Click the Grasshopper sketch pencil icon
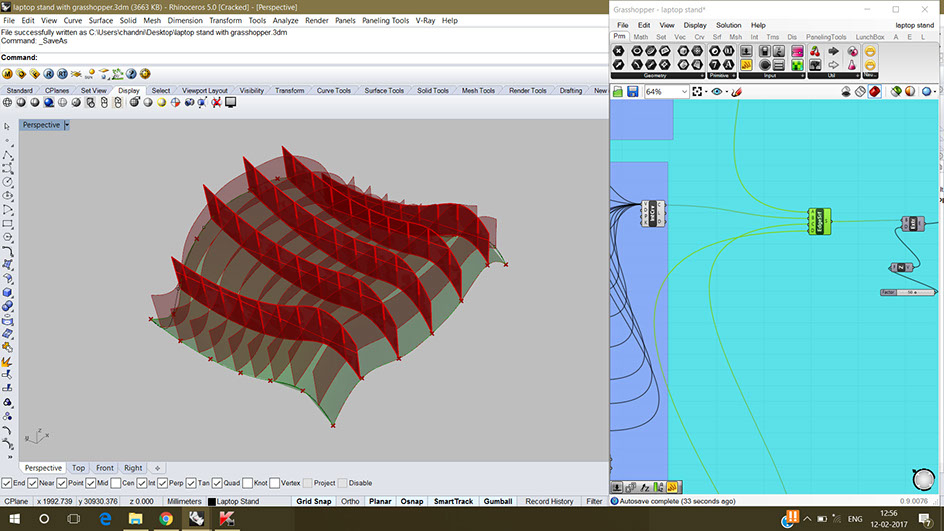The width and height of the screenshot is (944, 531). click(736, 92)
